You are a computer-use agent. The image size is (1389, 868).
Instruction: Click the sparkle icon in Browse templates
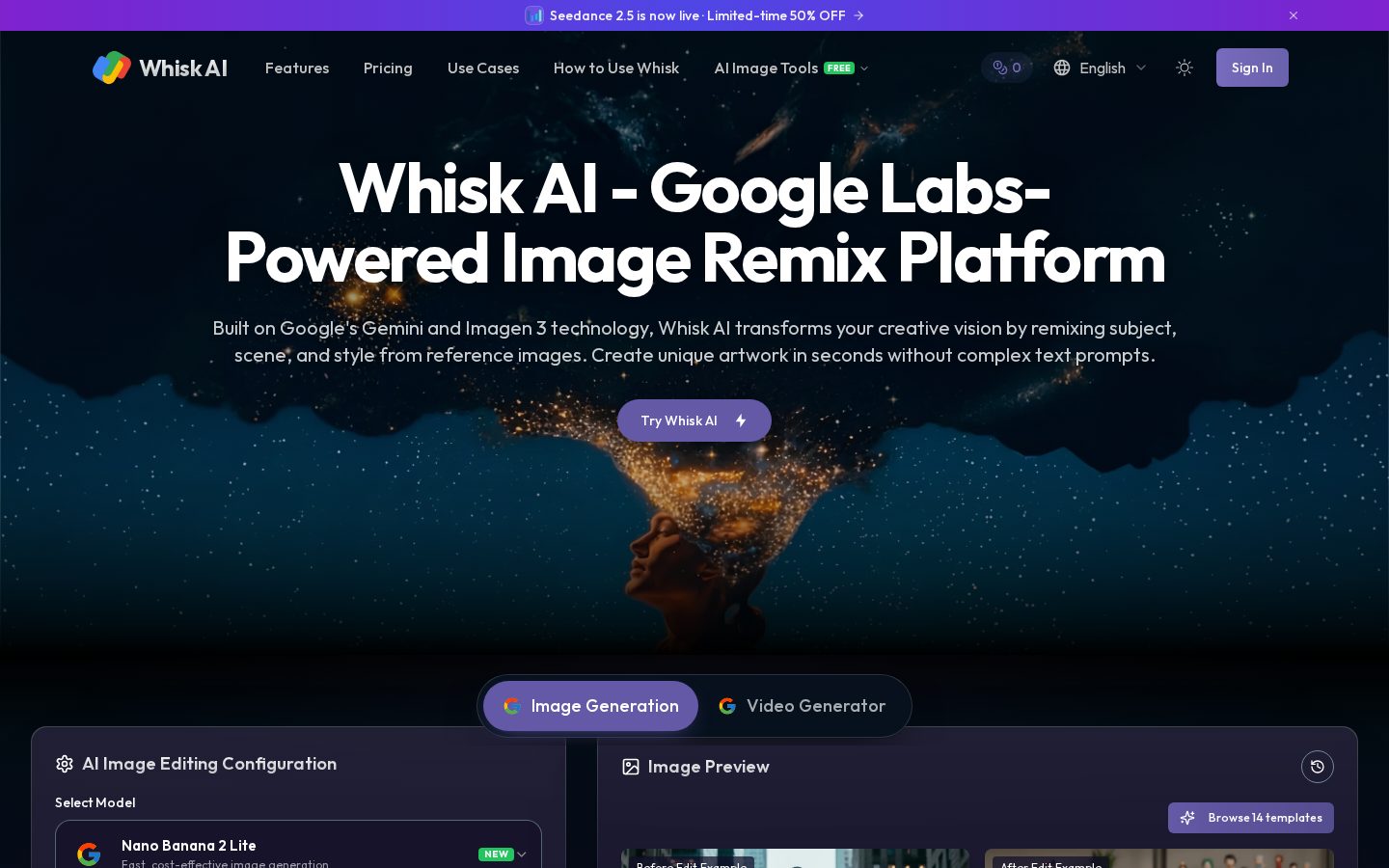click(x=1187, y=818)
